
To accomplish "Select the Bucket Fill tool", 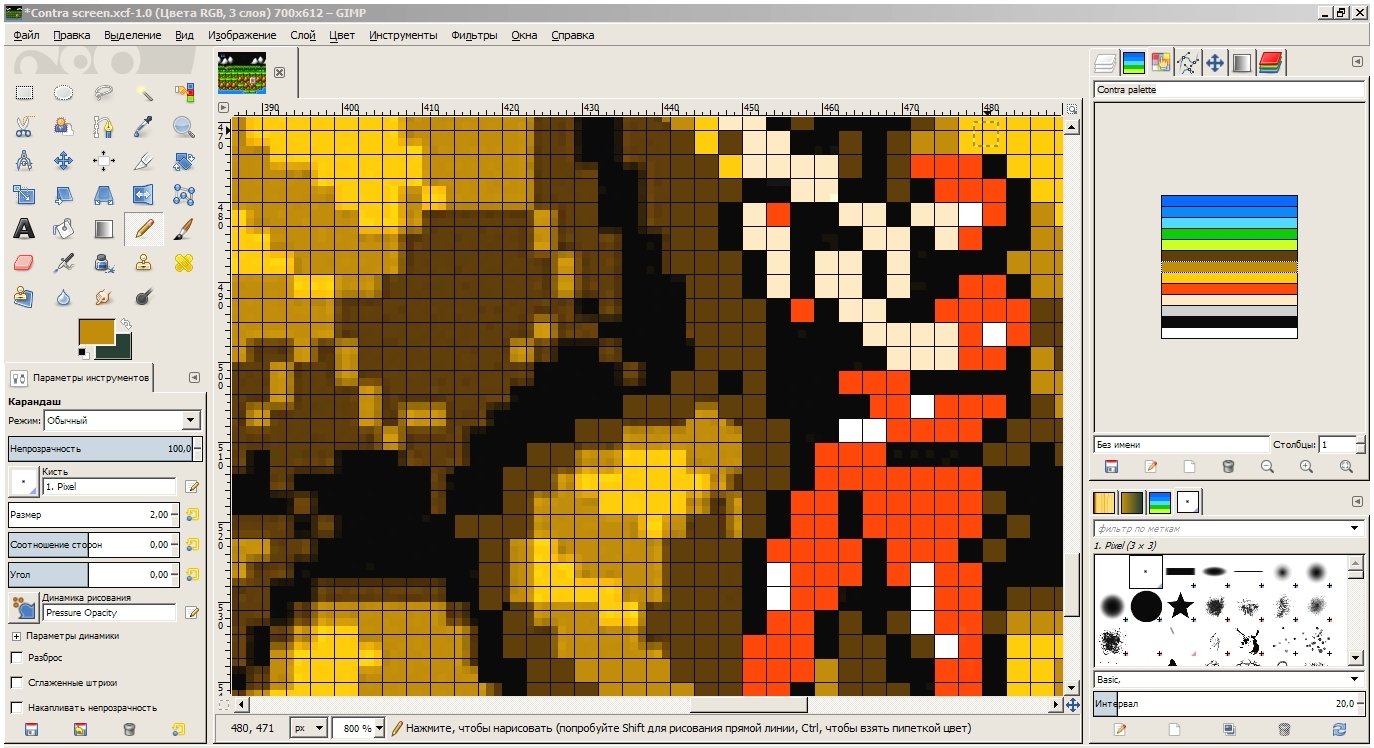I will coord(63,229).
